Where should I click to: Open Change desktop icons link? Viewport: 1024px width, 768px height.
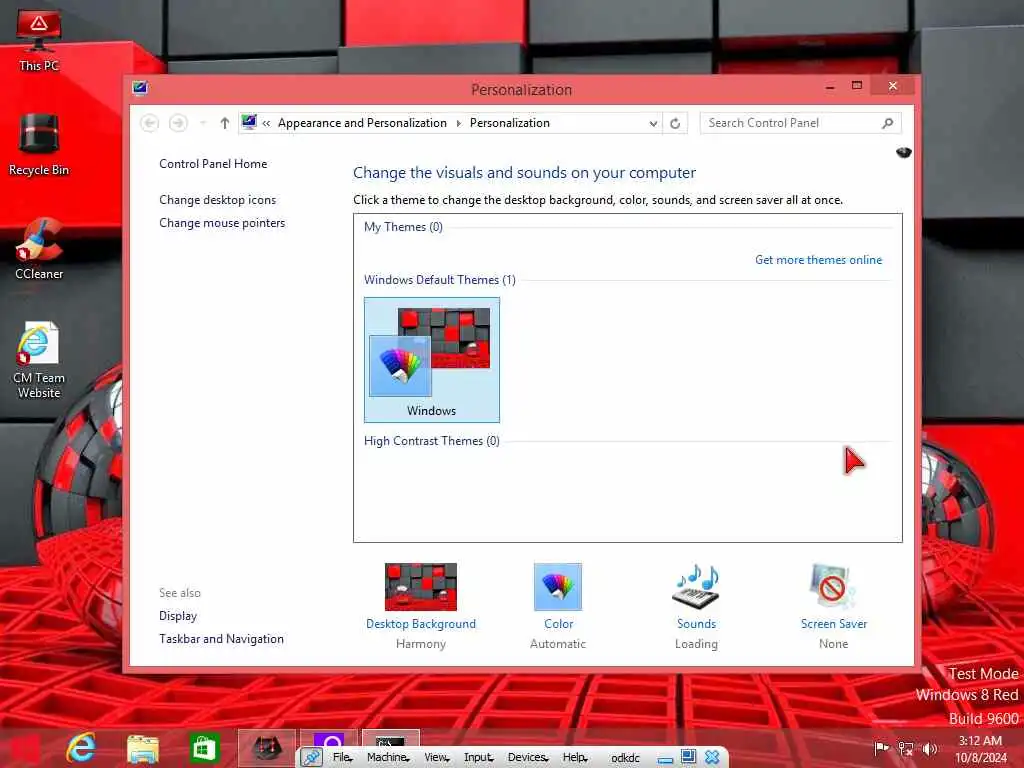217,200
